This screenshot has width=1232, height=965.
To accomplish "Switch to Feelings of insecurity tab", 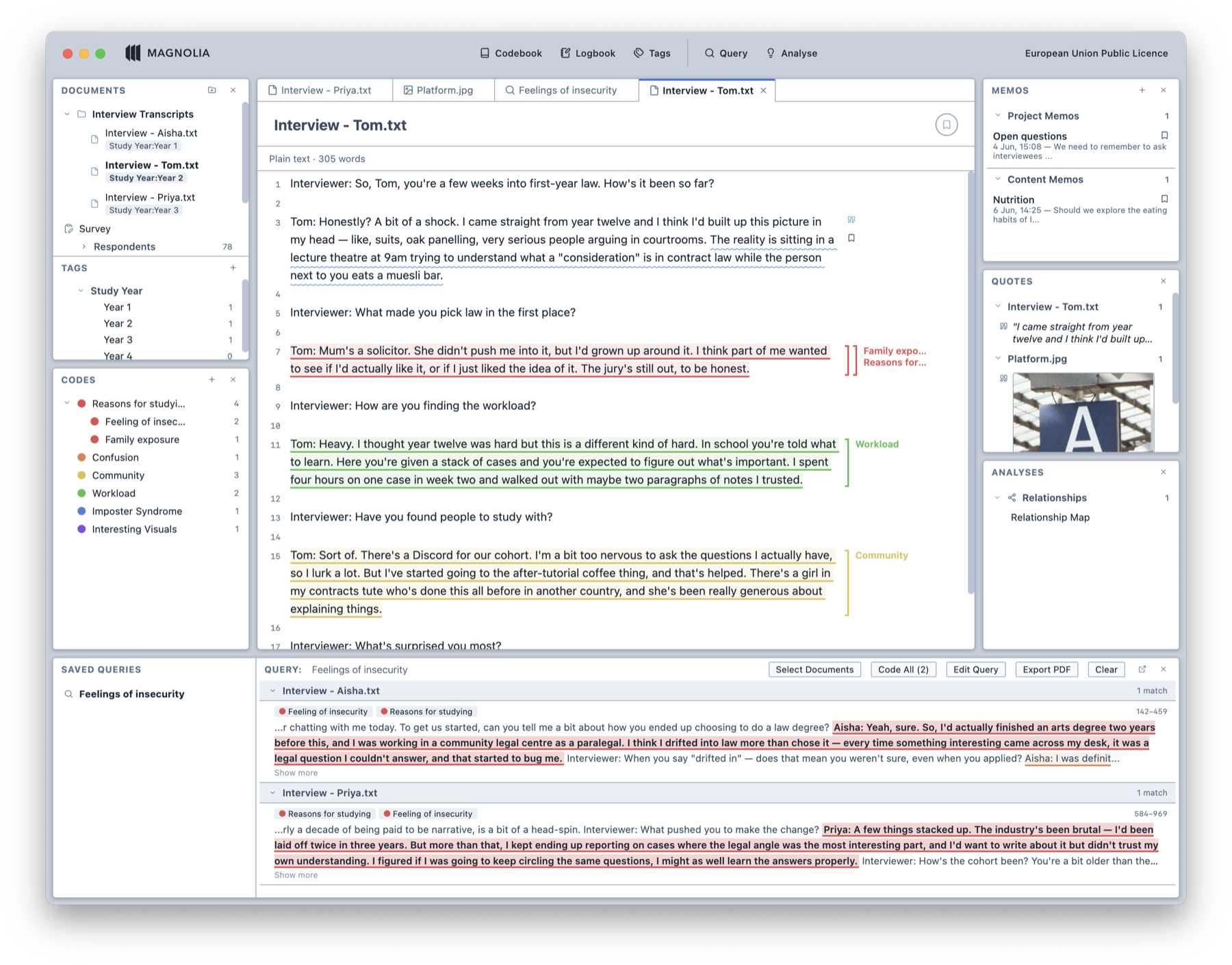I will (567, 90).
